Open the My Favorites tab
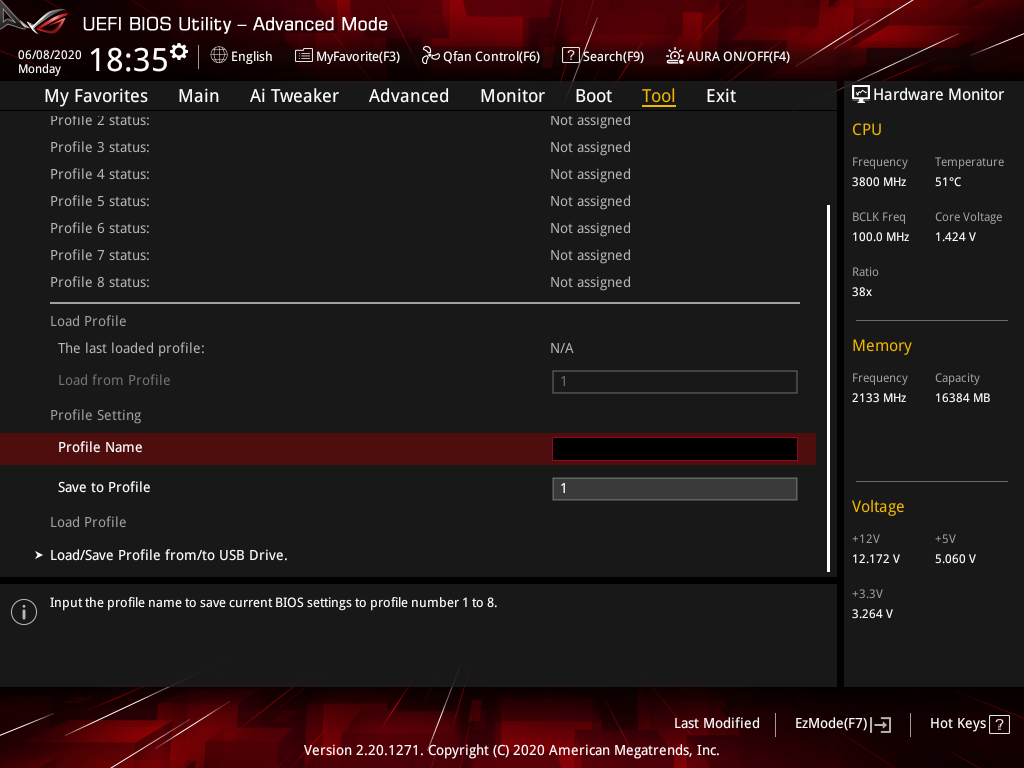Viewport: 1024px width, 768px height. tap(96, 96)
